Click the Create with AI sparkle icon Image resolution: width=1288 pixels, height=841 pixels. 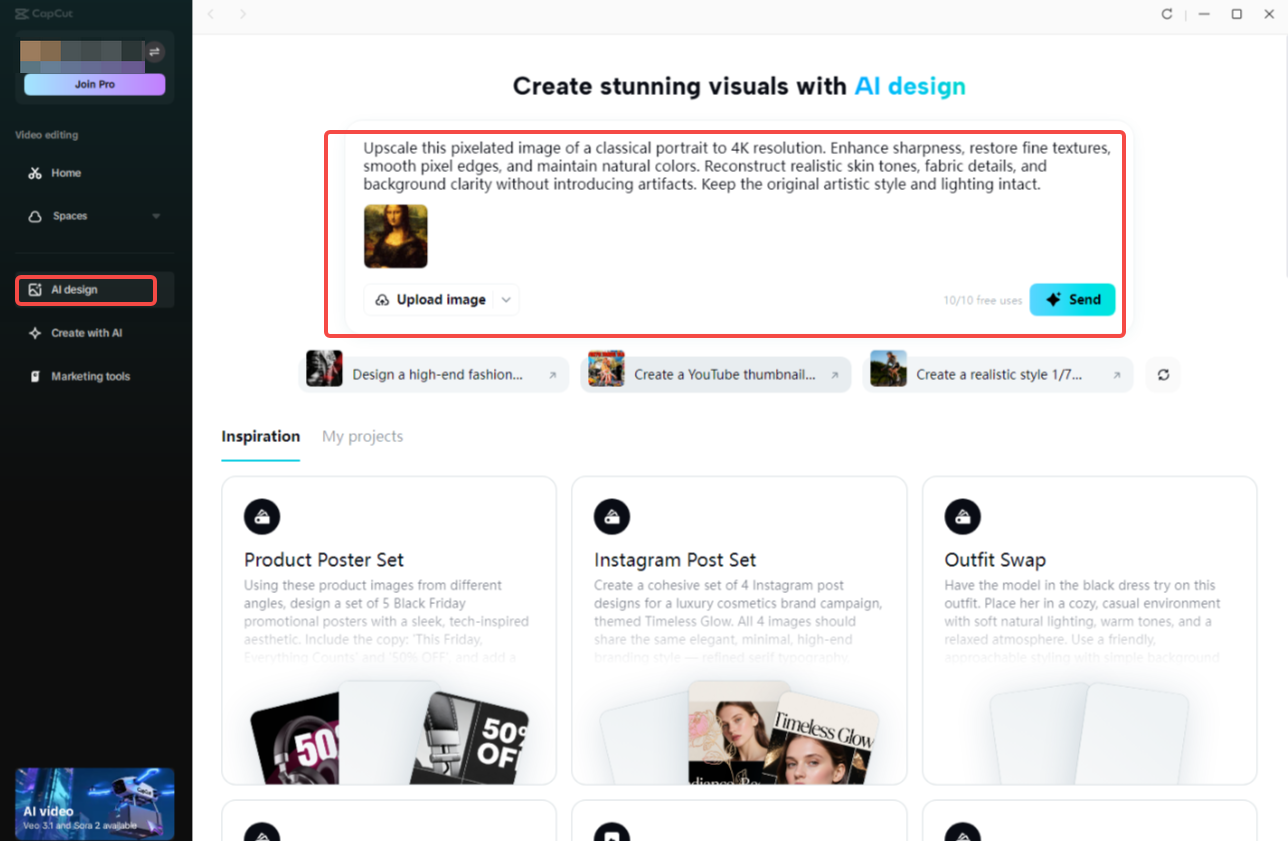[x=35, y=333]
